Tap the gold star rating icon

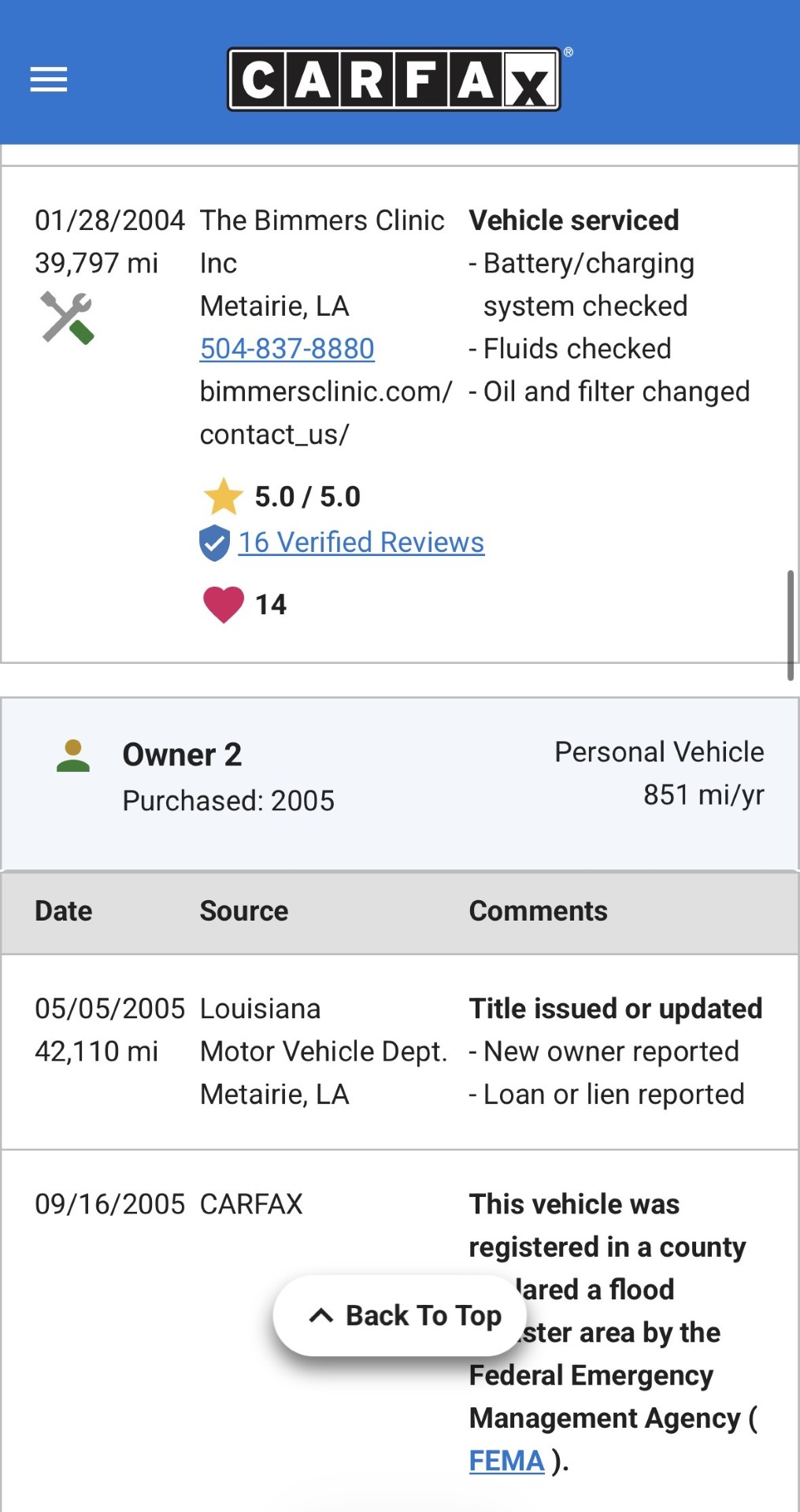224,497
